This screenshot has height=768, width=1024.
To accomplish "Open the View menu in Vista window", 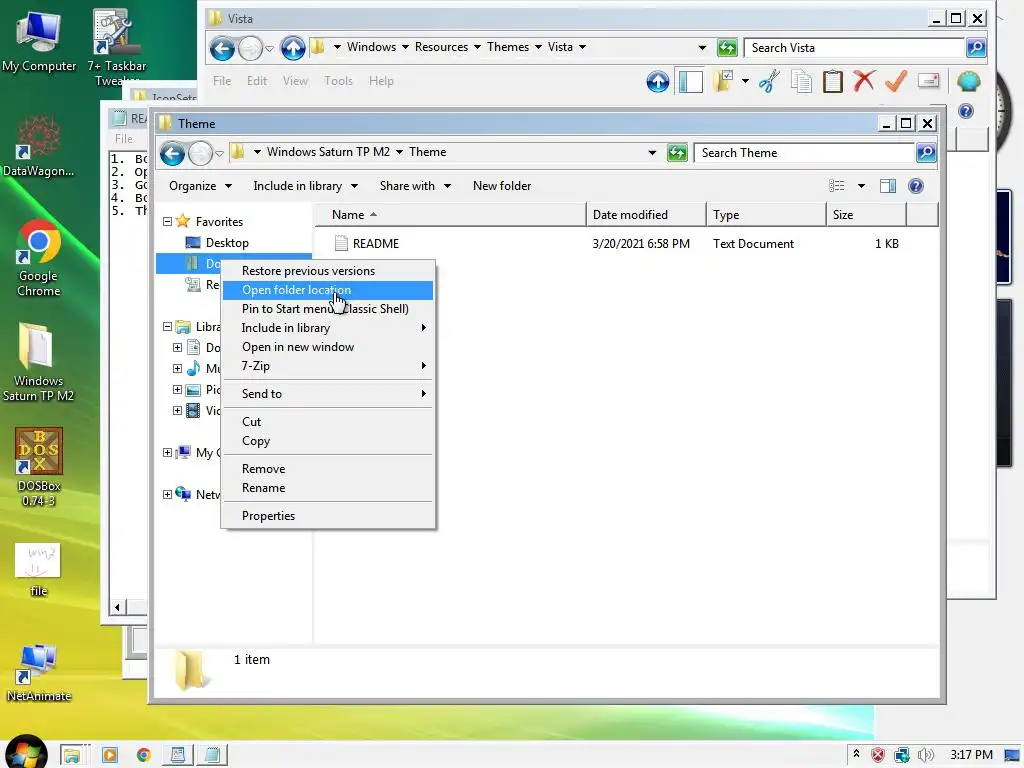I will (295, 81).
